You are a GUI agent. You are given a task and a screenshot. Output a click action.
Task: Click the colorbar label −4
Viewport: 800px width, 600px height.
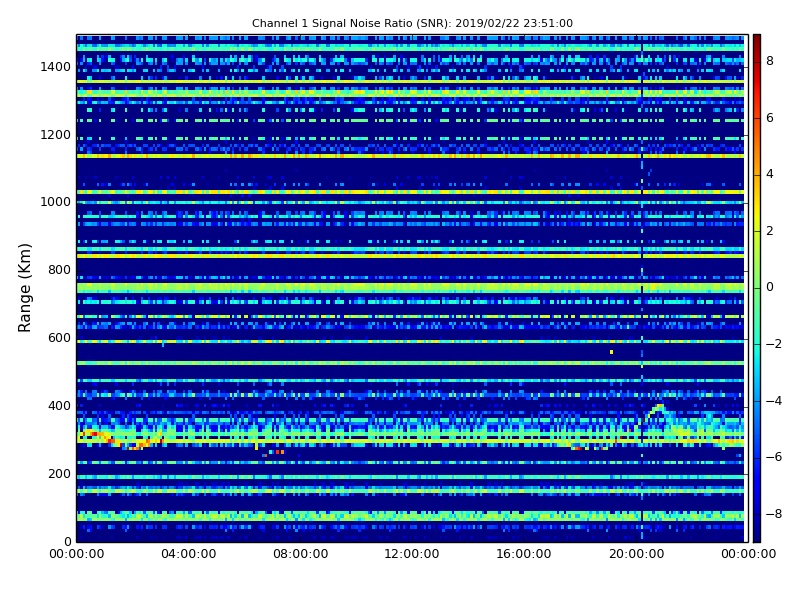774,401
